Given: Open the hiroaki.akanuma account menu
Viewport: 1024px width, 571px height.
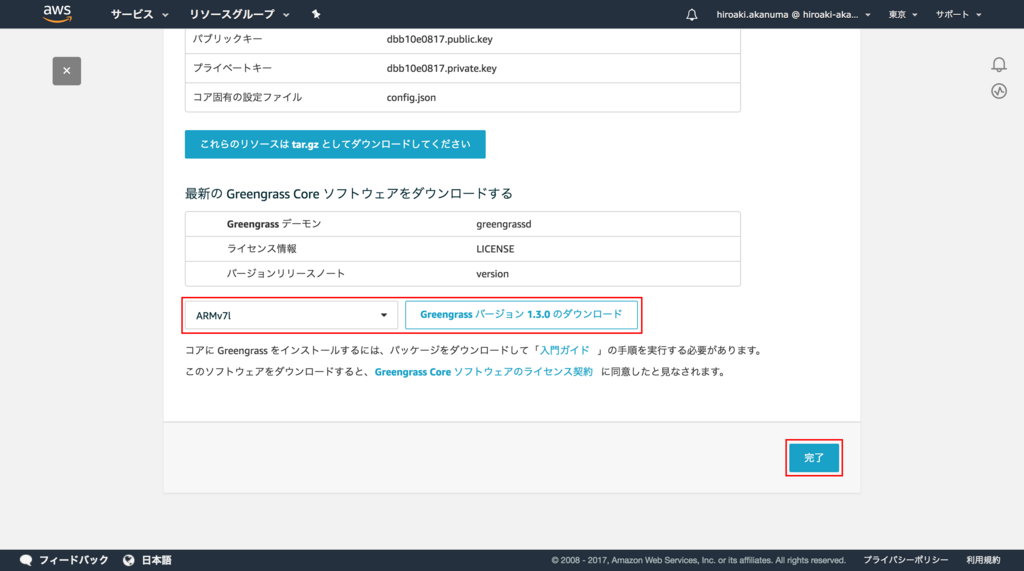Looking at the screenshot, I should 793,14.
